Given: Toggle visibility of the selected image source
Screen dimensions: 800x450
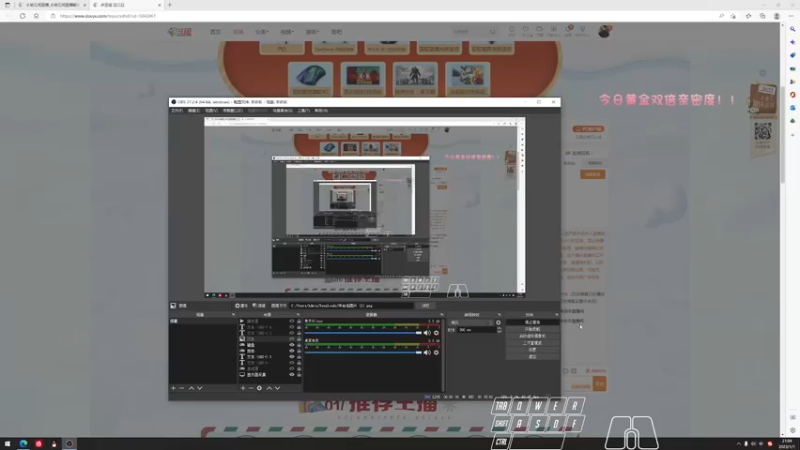Looking at the screenshot, I should coord(292,339).
